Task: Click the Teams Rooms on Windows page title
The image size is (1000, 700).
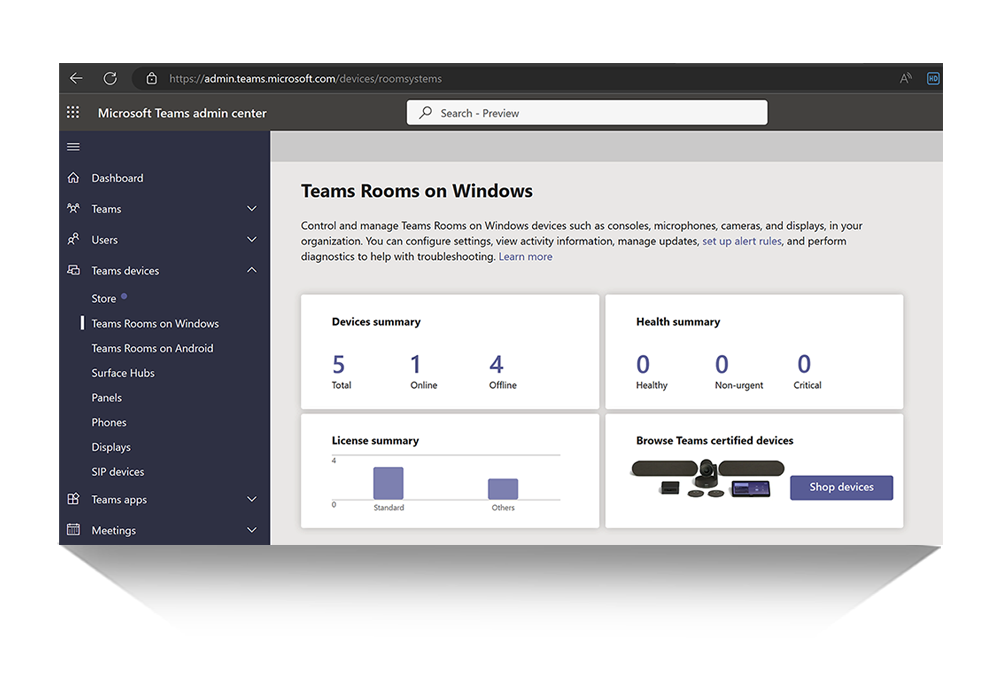Action: pos(417,191)
